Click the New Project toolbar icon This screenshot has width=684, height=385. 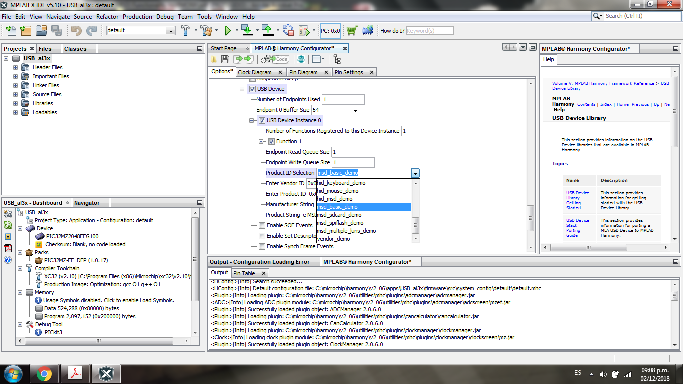[26, 31]
